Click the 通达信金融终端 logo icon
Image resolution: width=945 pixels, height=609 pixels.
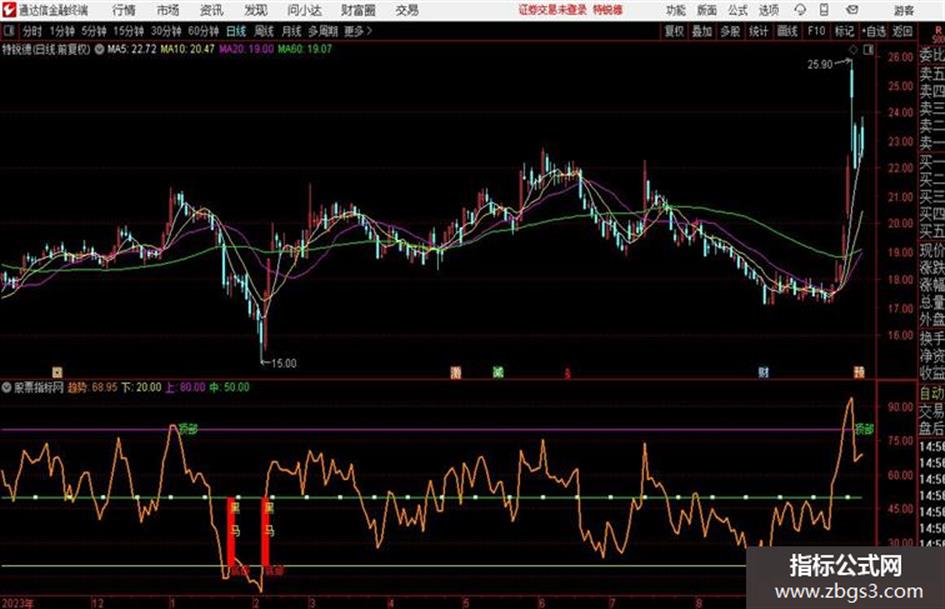click(9, 10)
